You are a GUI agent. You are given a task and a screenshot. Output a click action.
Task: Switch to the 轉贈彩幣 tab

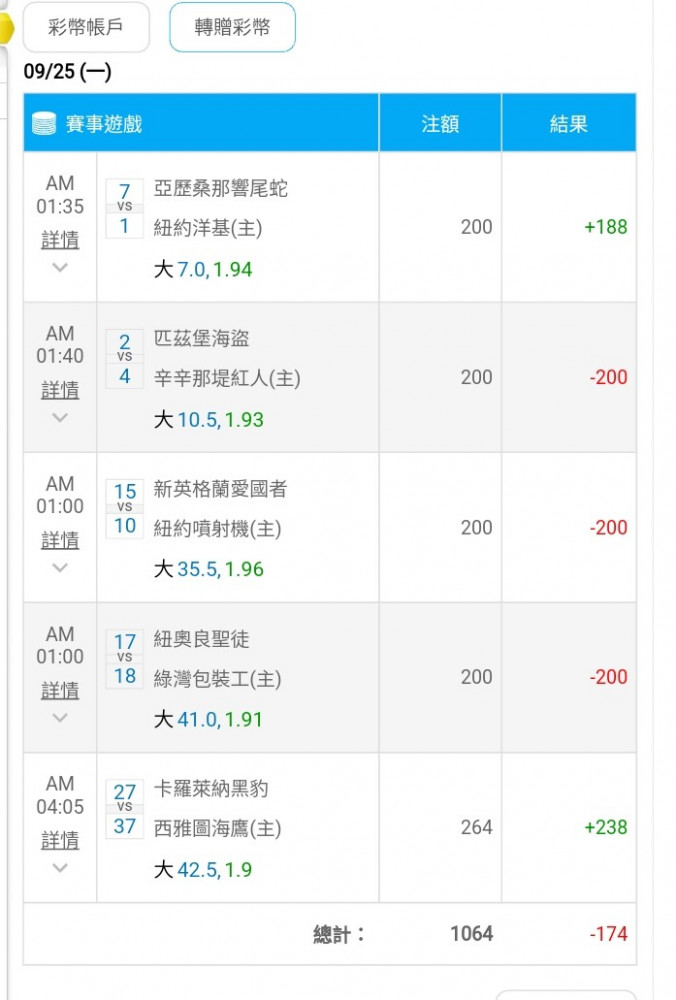click(232, 27)
